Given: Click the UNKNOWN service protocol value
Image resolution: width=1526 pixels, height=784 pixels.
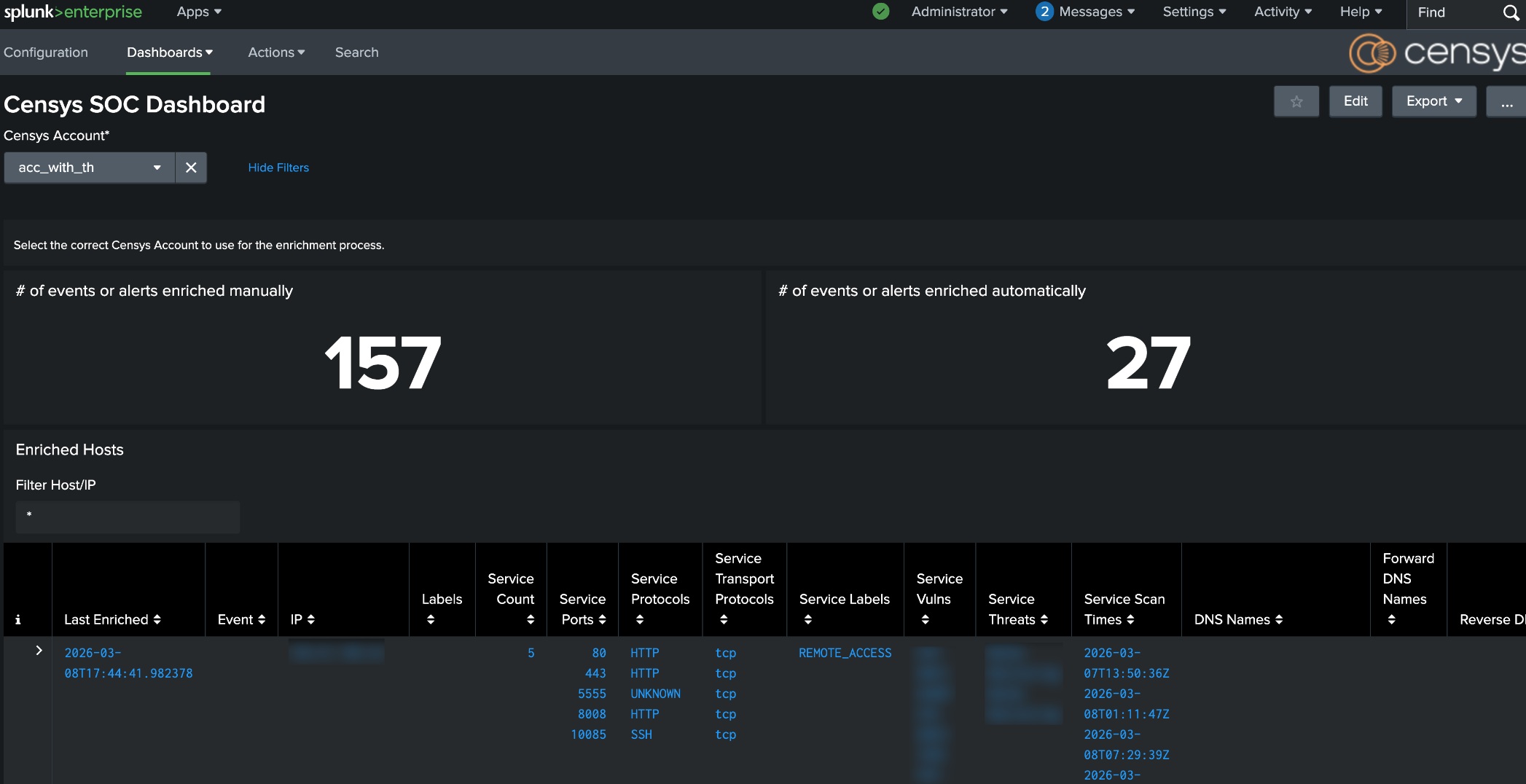Looking at the screenshot, I should click(x=655, y=694).
